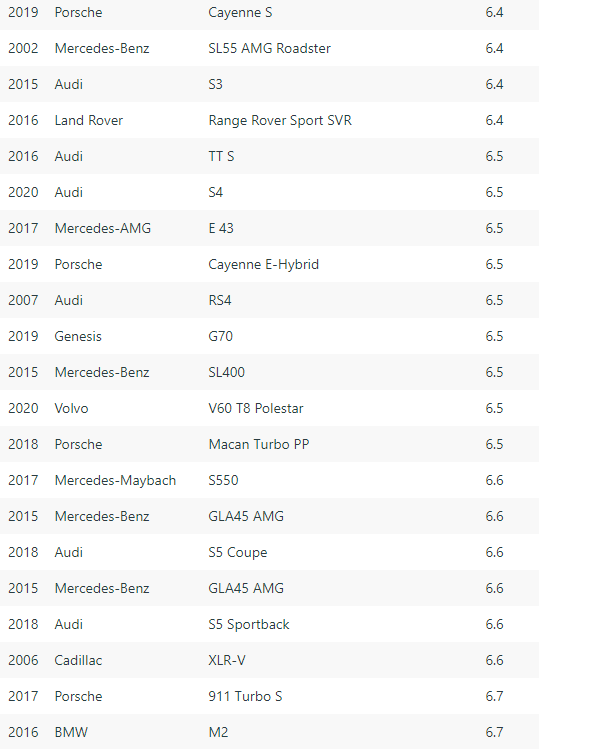This screenshot has height=749, width=593.
Task: Click the Porsche Cayenne S model cell
Action: pos(240,12)
